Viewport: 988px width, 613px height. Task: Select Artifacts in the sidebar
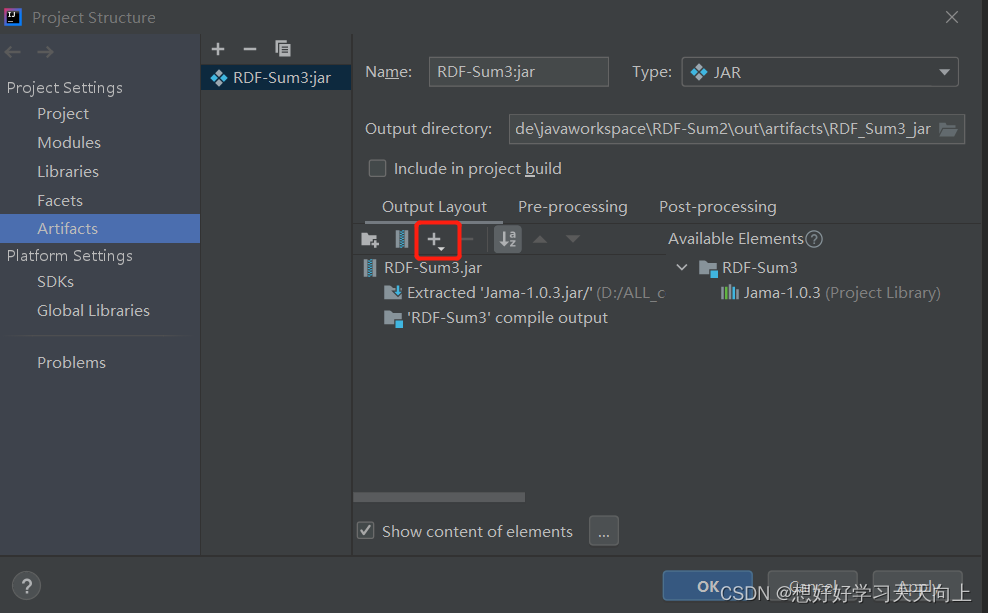(x=100, y=229)
